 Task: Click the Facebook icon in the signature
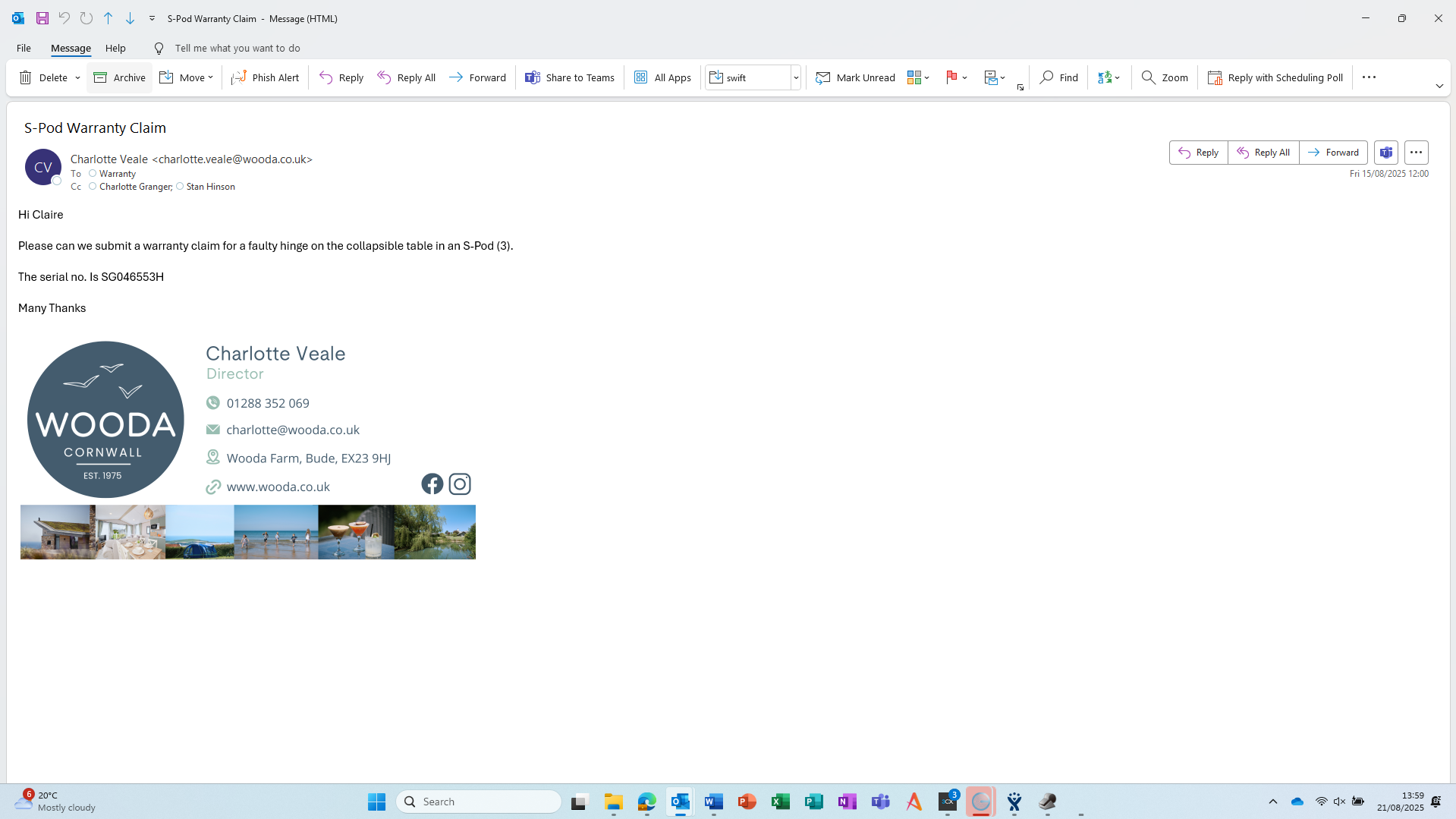point(432,484)
